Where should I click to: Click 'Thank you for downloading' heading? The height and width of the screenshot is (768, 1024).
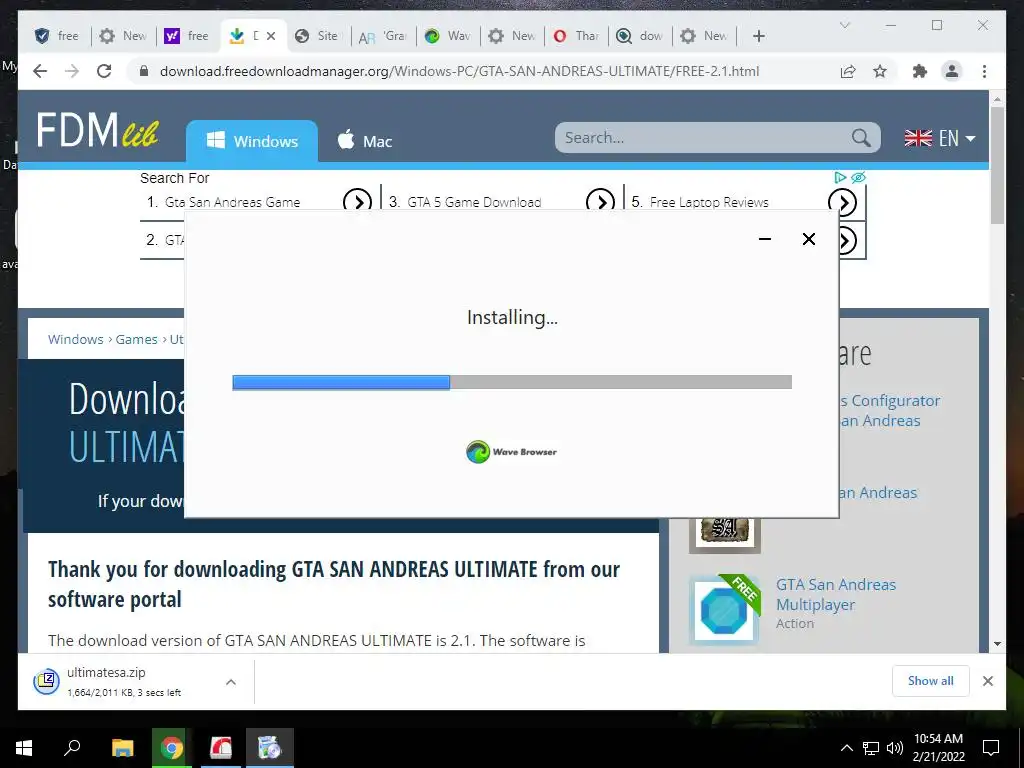(x=334, y=584)
